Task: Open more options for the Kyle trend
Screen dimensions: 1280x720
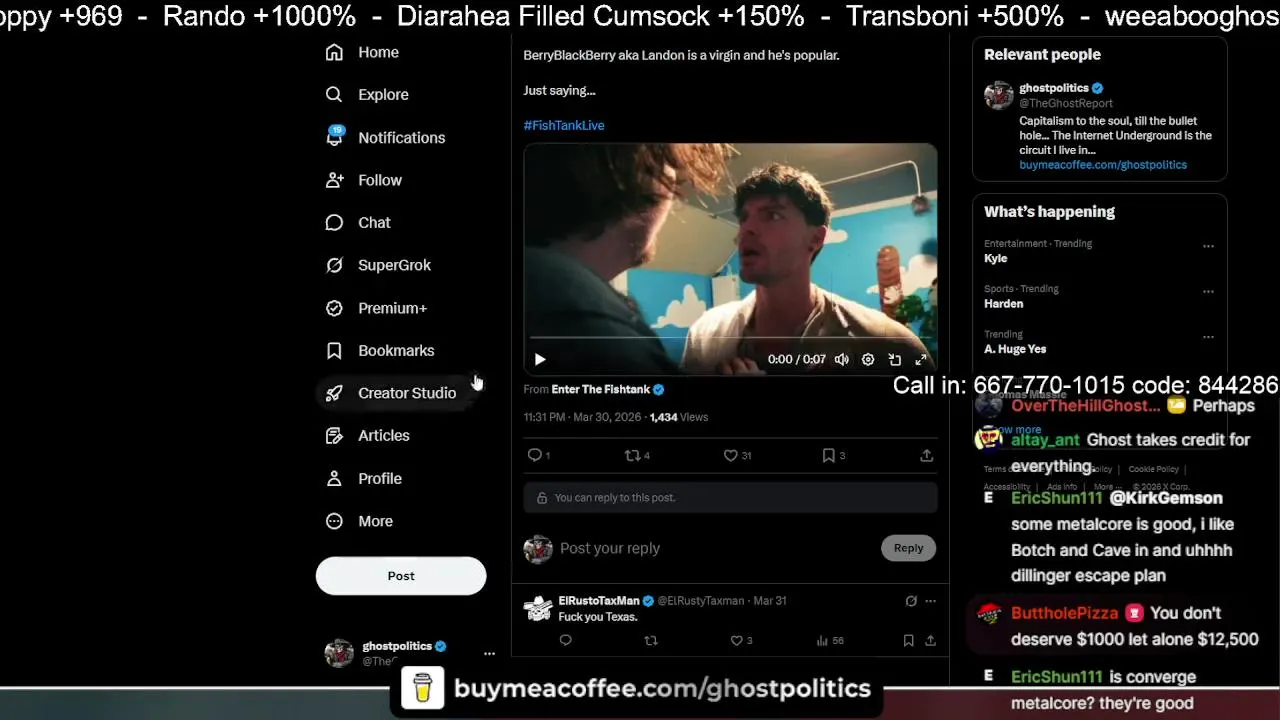Action: 1208,246
